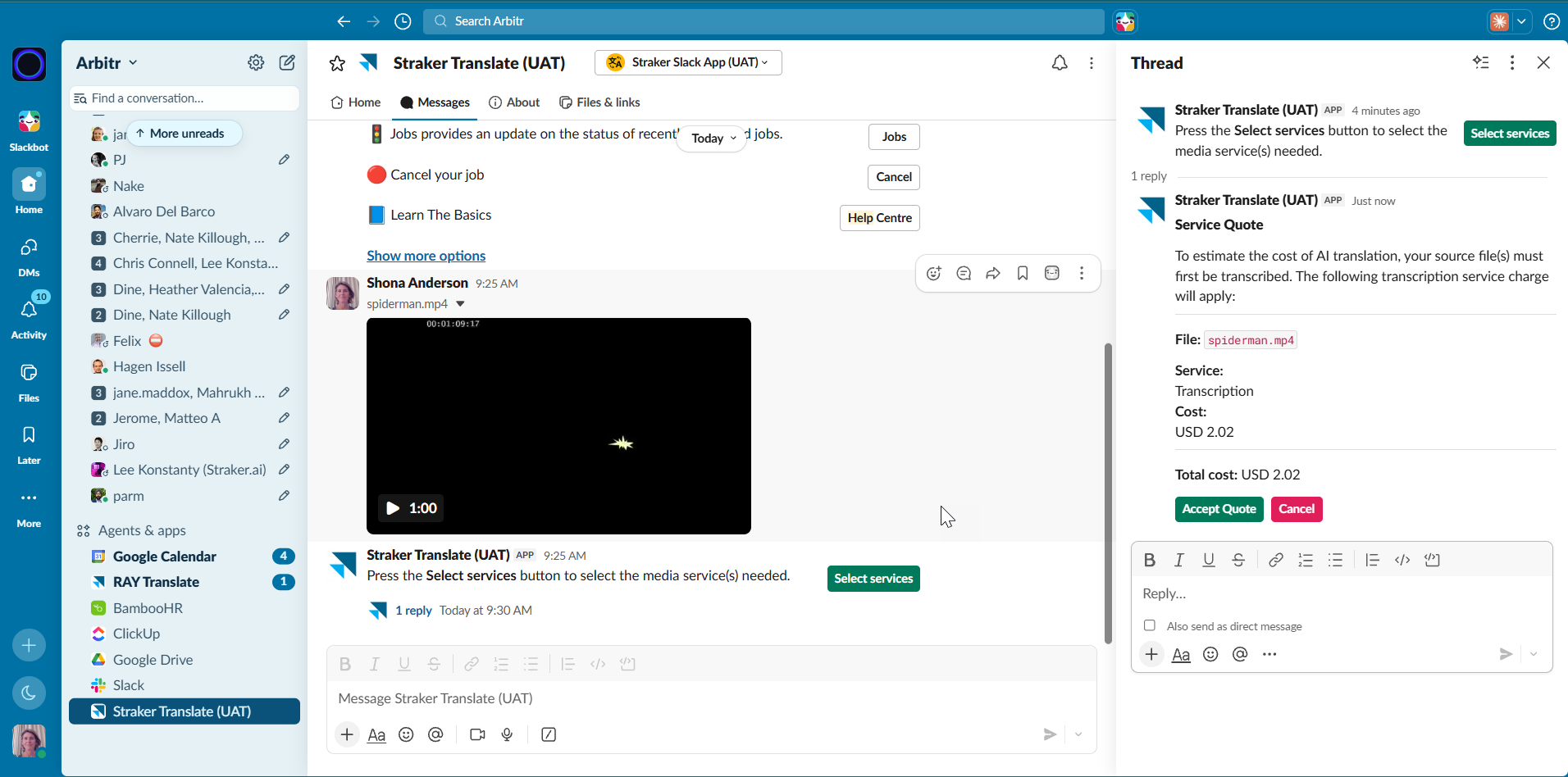1568x777 pixels.
Task: Start a new message with compose icon
Action: (287, 62)
